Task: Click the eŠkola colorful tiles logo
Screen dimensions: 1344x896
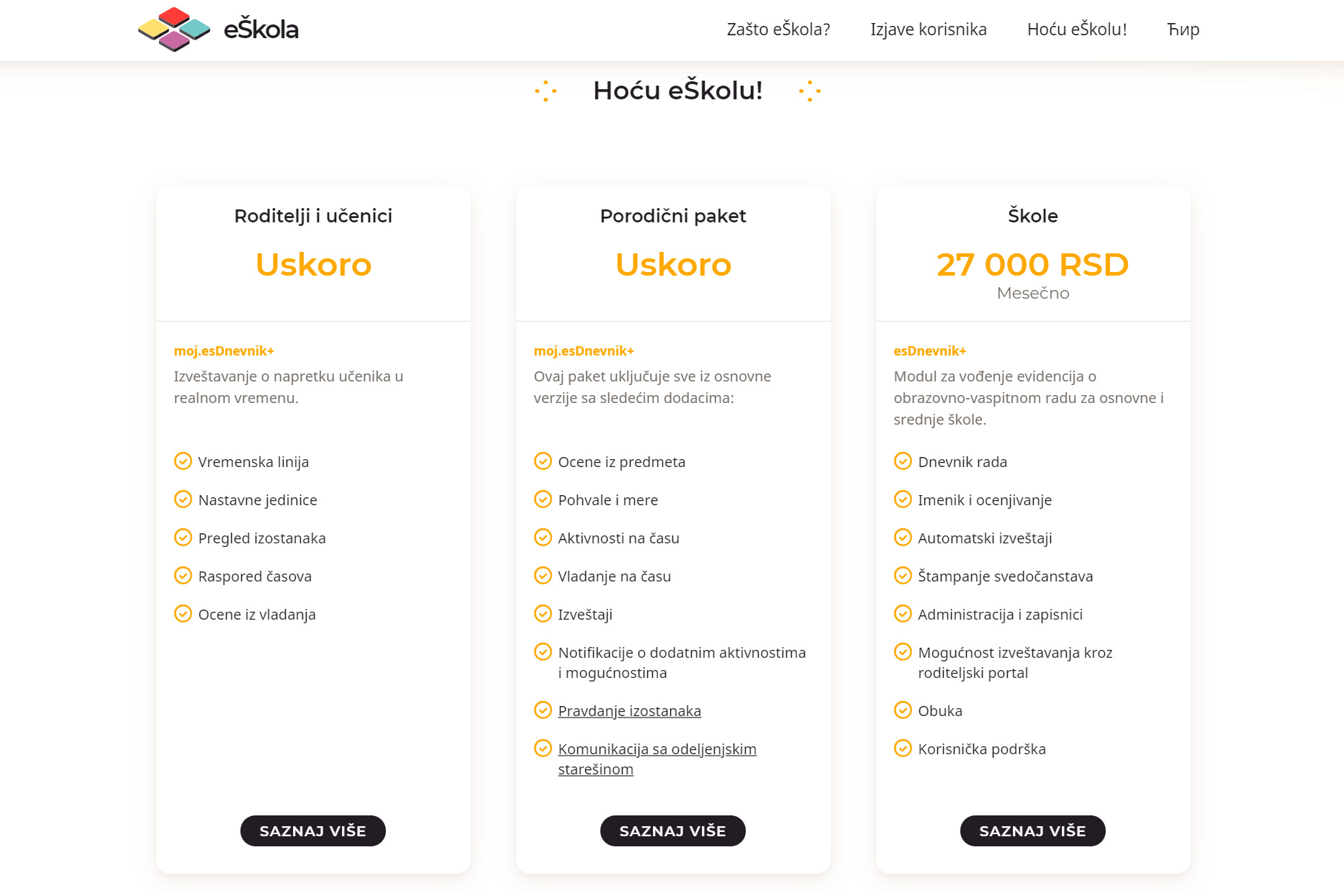Action: (x=174, y=30)
